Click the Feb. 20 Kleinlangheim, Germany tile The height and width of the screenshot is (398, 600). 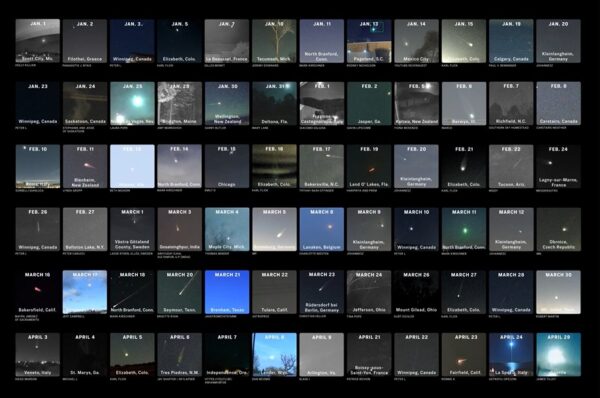tap(416, 166)
